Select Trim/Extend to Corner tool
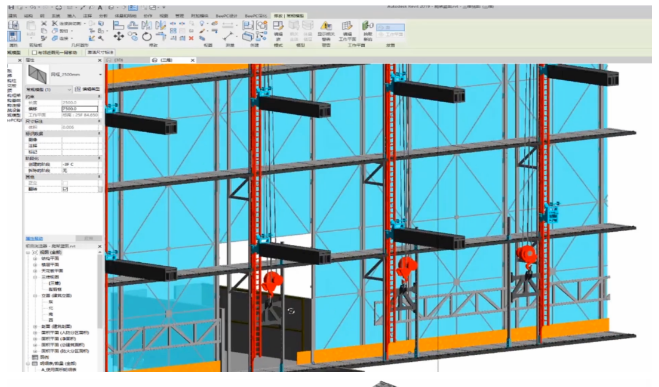Screen dimensions: 659x387 pyautogui.click(x=160, y=37)
